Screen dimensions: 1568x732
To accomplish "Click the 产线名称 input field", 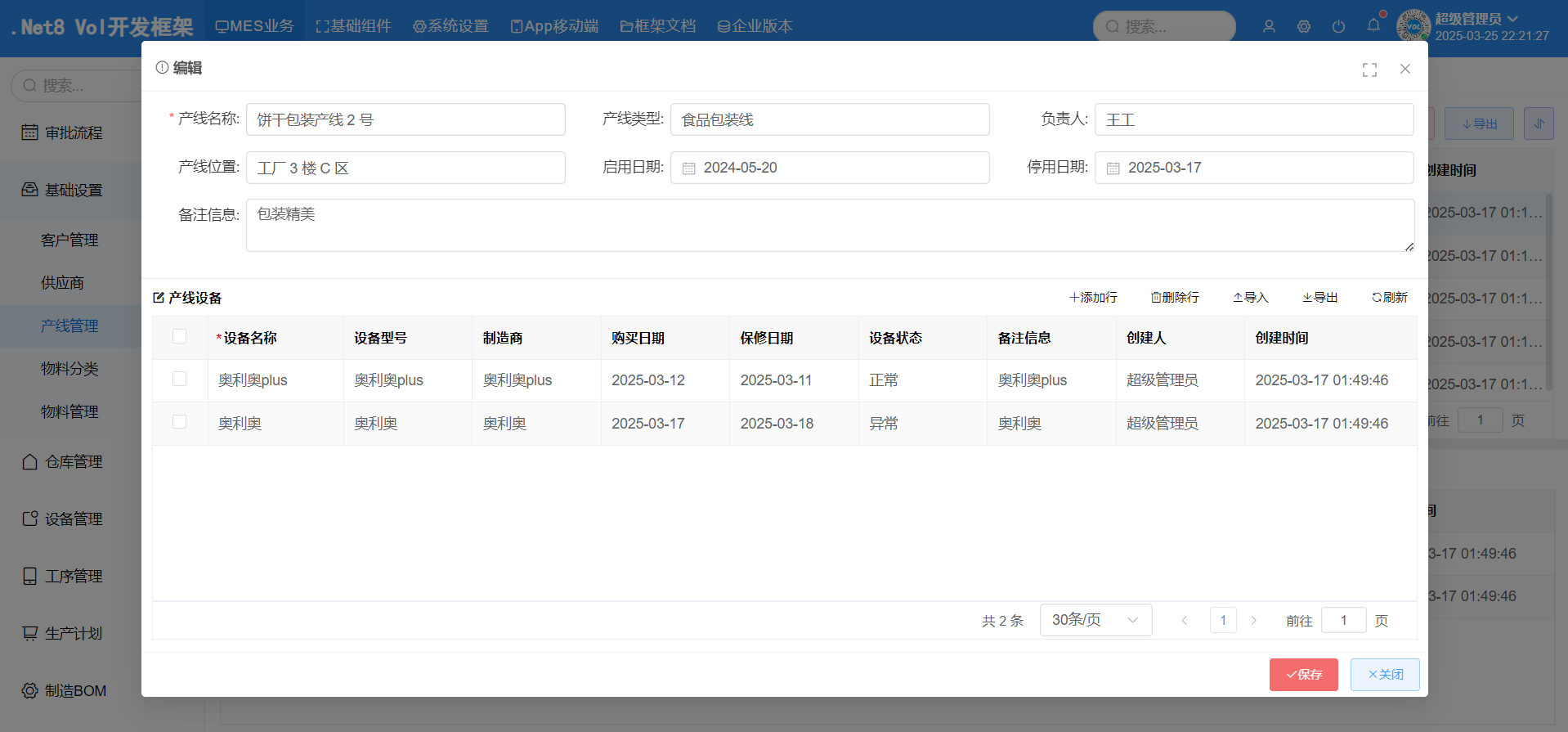I will point(405,120).
